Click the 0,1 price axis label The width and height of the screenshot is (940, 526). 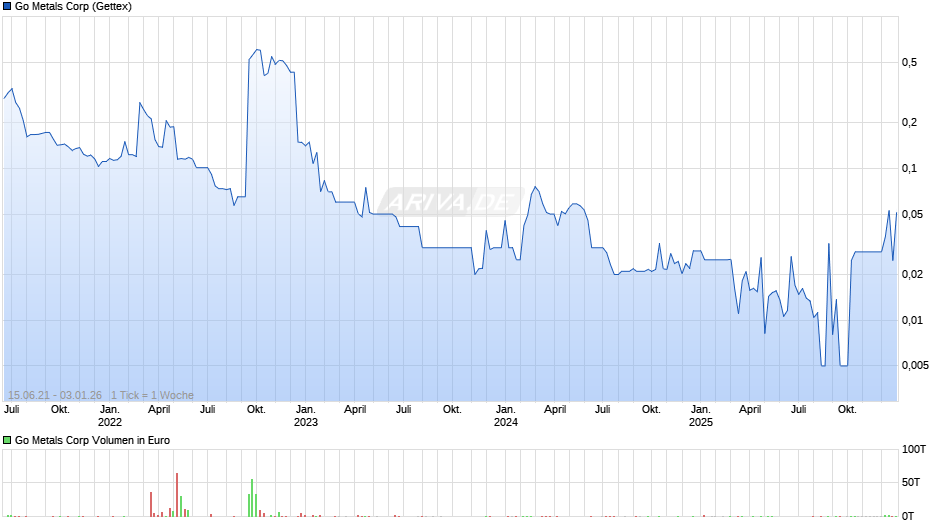[x=909, y=169]
